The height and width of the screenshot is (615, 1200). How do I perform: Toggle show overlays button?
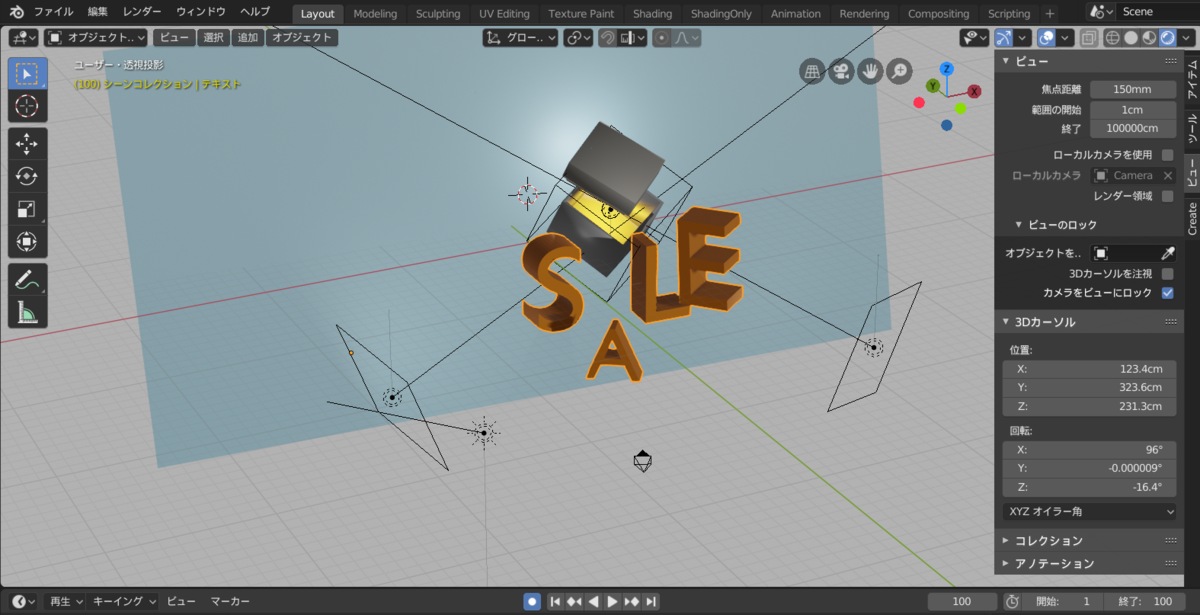pyautogui.click(x=1046, y=38)
